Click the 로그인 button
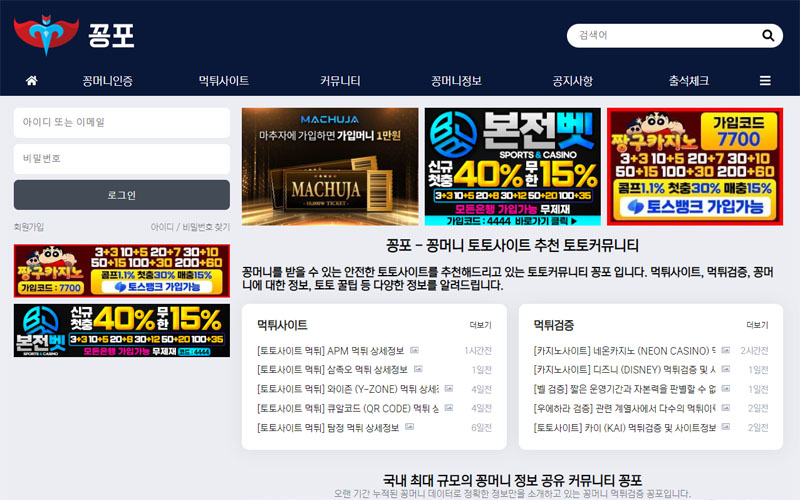The height and width of the screenshot is (500, 800). click(122, 195)
